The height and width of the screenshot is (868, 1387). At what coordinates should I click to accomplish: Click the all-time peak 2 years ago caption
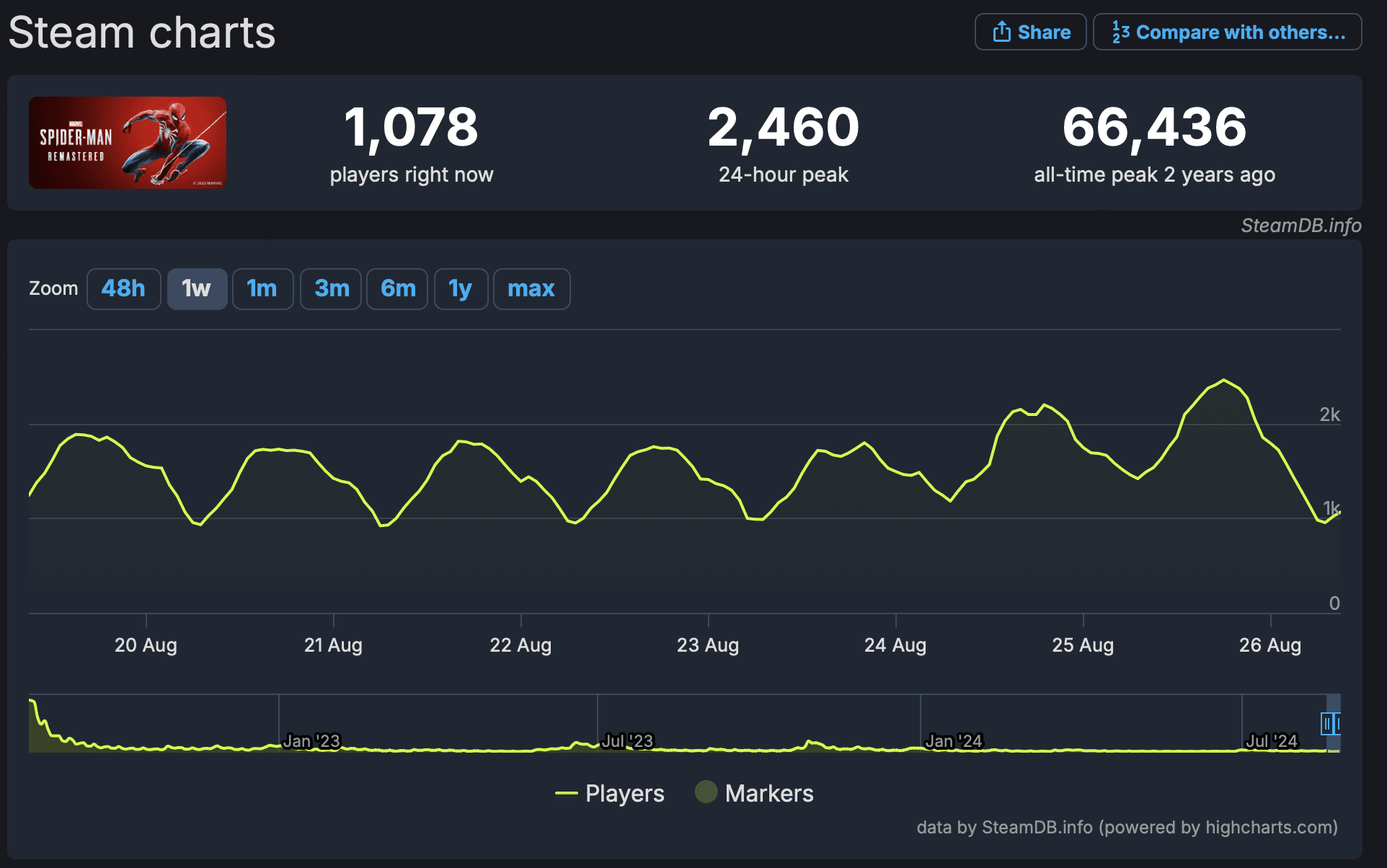pyautogui.click(x=1154, y=174)
